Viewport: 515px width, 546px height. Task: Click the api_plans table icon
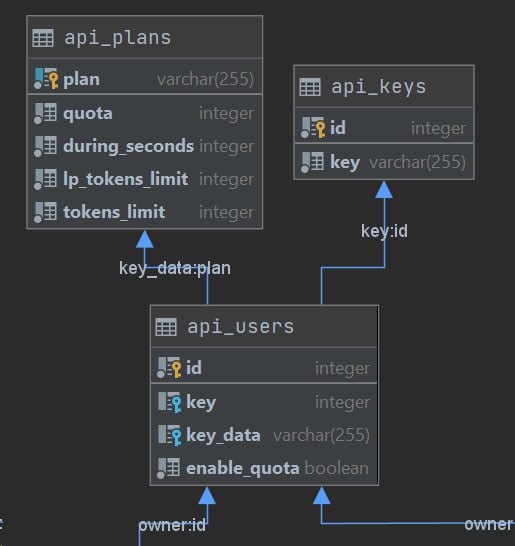[x=43, y=38]
